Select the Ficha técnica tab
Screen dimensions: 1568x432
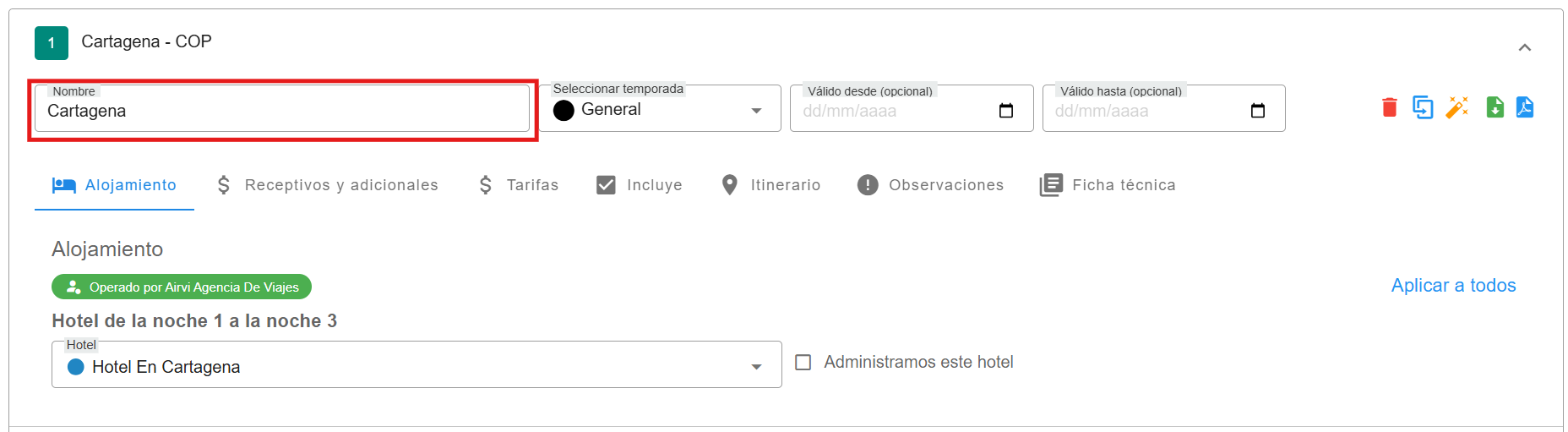(1108, 185)
